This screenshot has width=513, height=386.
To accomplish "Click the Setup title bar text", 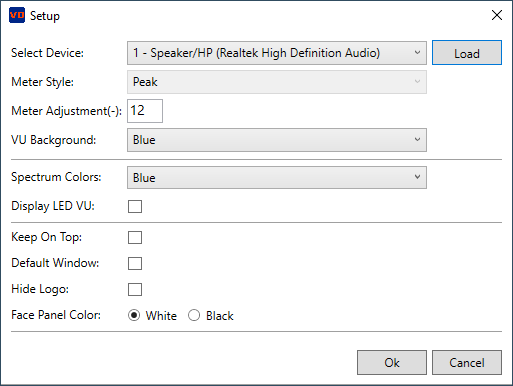I will (x=45, y=16).
